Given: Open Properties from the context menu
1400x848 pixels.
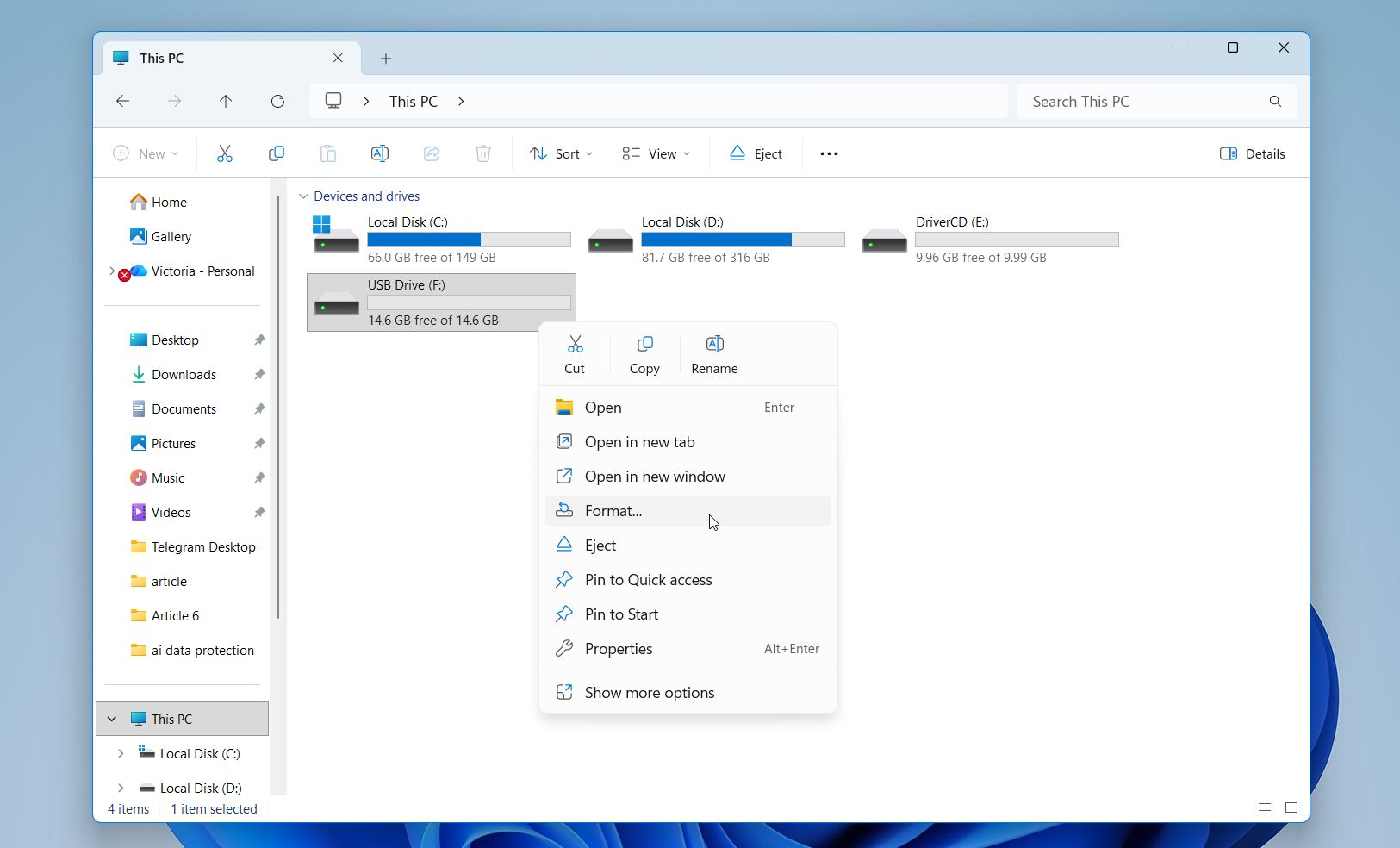Looking at the screenshot, I should coord(688,649).
